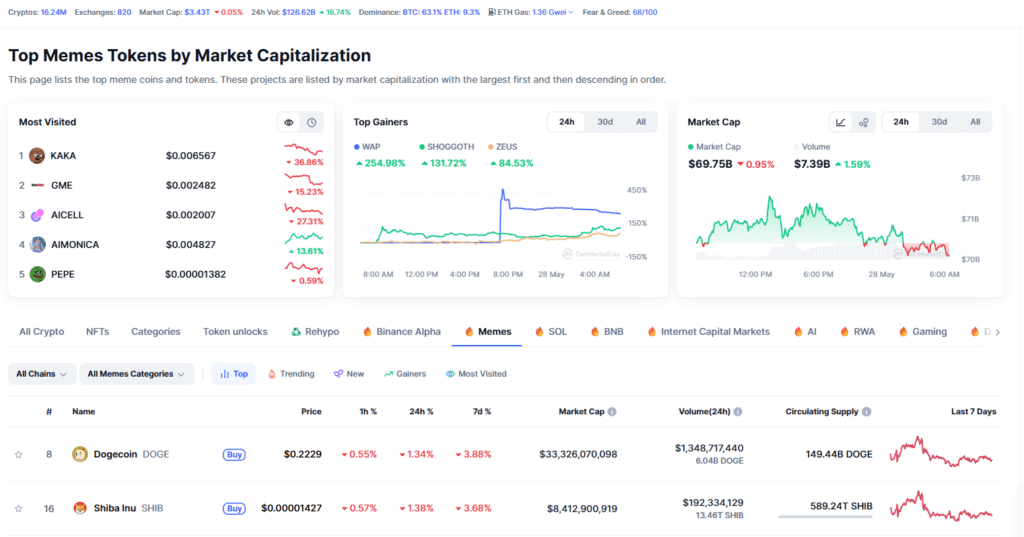The width and height of the screenshot is (1024, 537).
Task: Select 30d range in Market Cap
Action: [939, 122]
